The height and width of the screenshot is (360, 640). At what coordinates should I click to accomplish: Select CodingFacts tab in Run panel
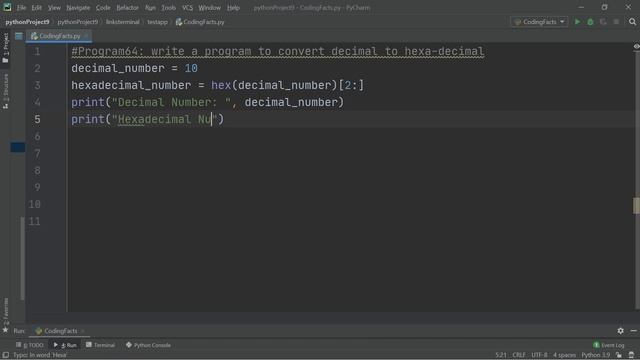60,331
